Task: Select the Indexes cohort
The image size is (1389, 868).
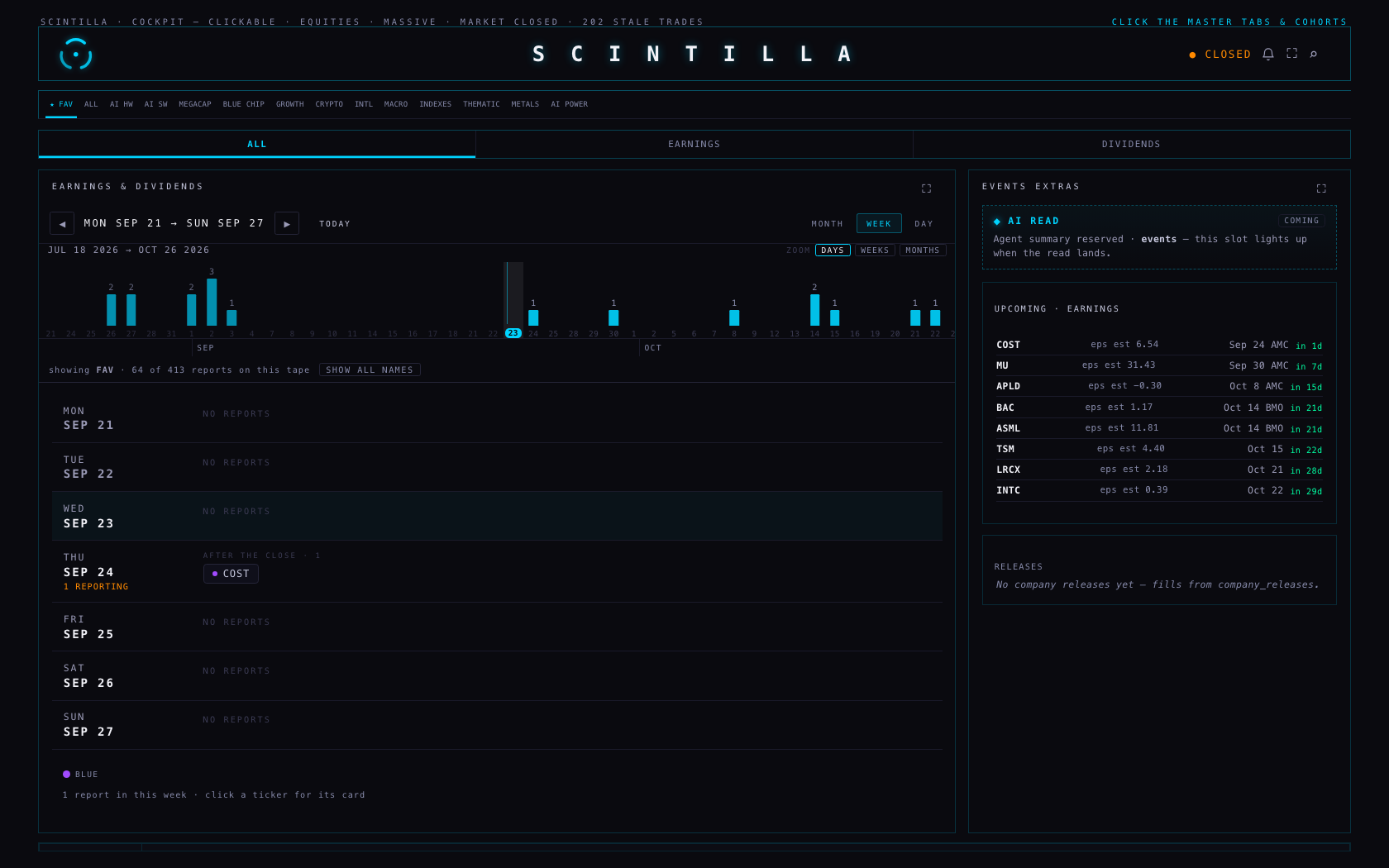Action: (x=435, y=104)
